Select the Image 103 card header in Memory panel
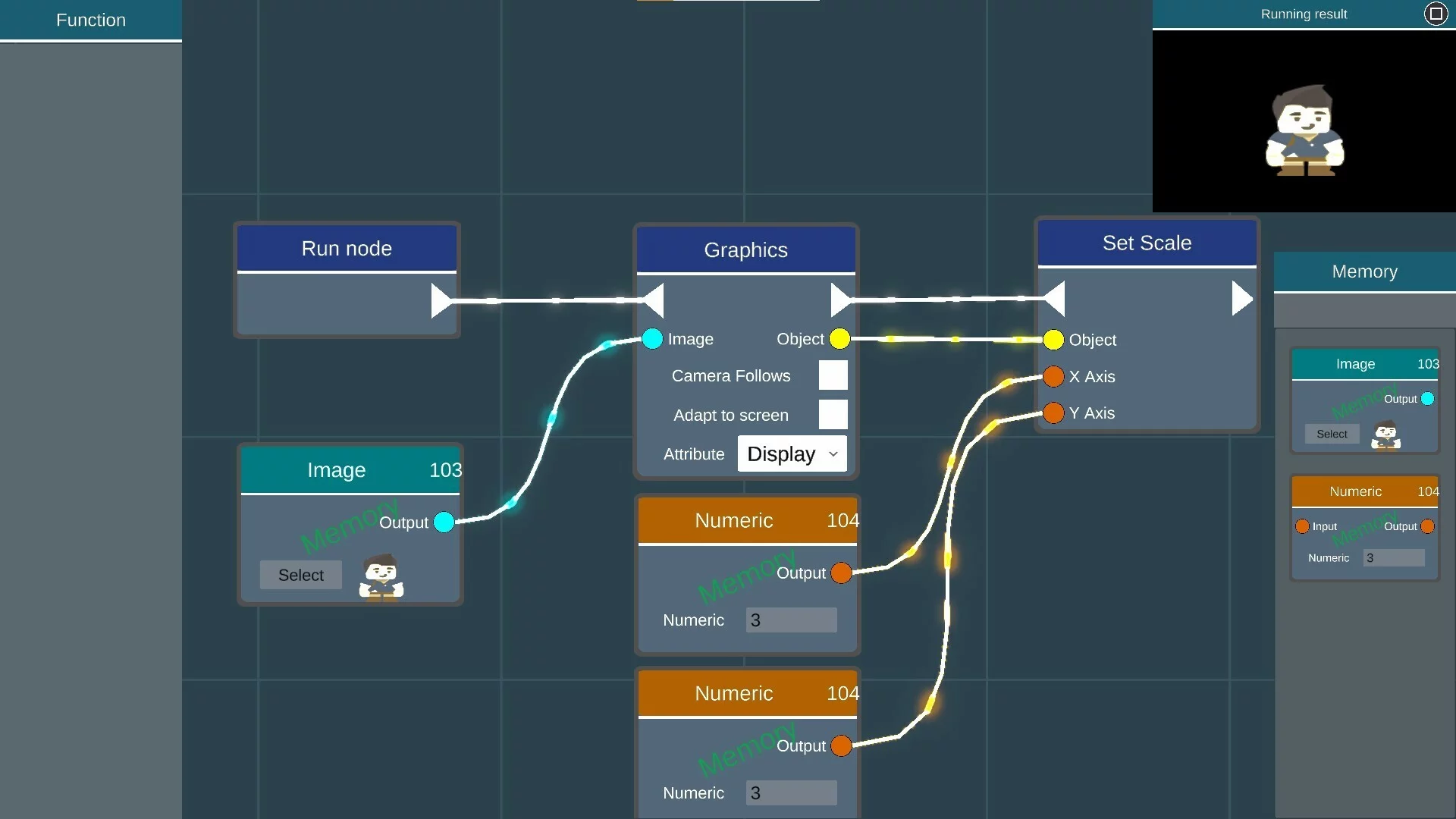 pos(1365,364)
